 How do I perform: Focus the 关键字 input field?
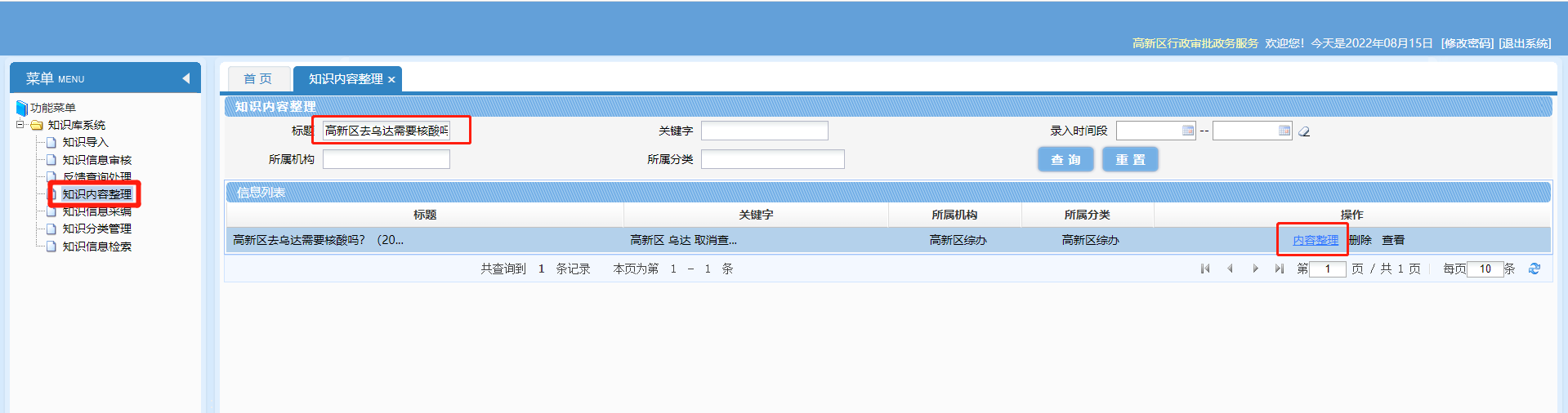(765, 131)
